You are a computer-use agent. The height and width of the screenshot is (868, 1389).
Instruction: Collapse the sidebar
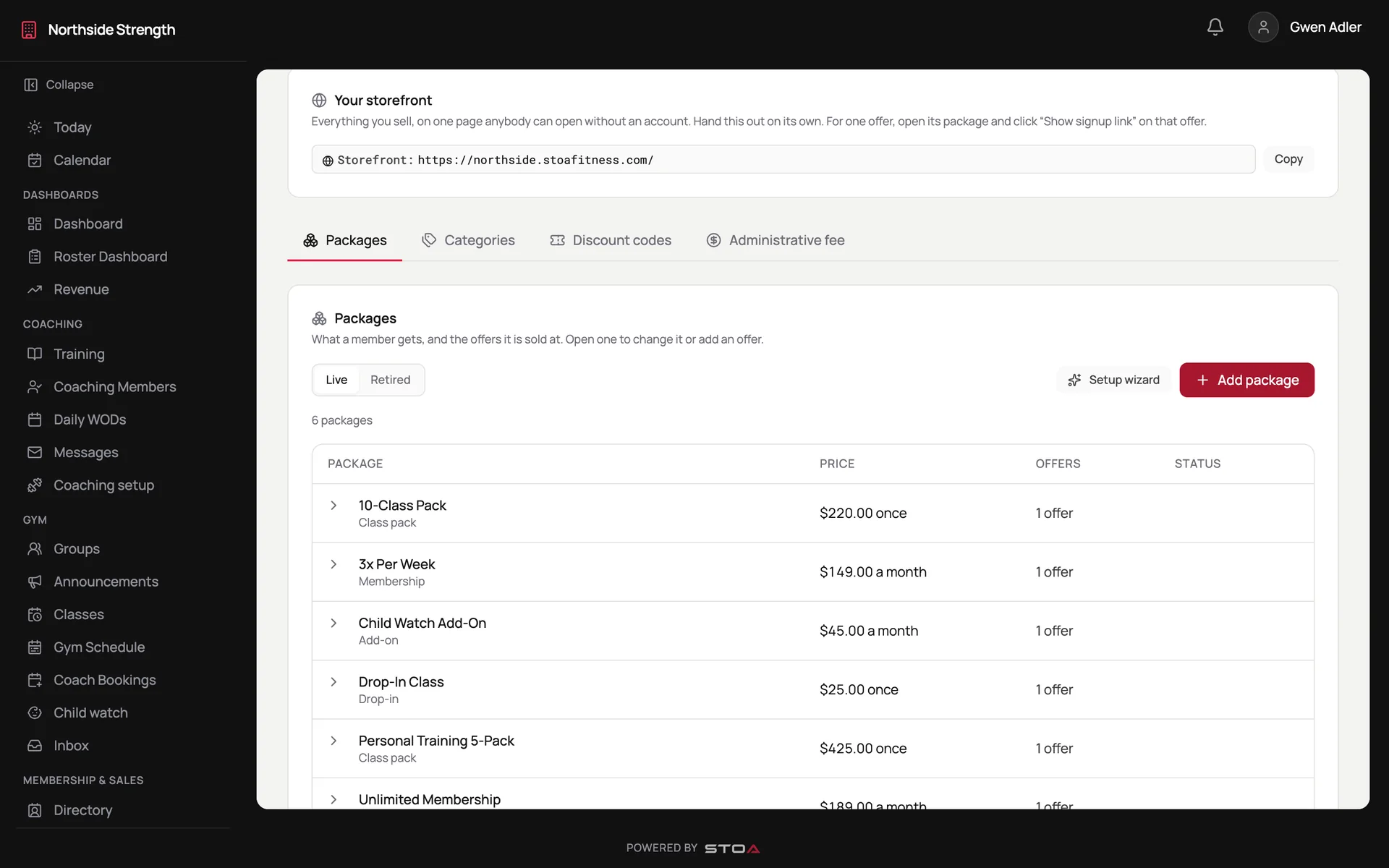point(59,85)
